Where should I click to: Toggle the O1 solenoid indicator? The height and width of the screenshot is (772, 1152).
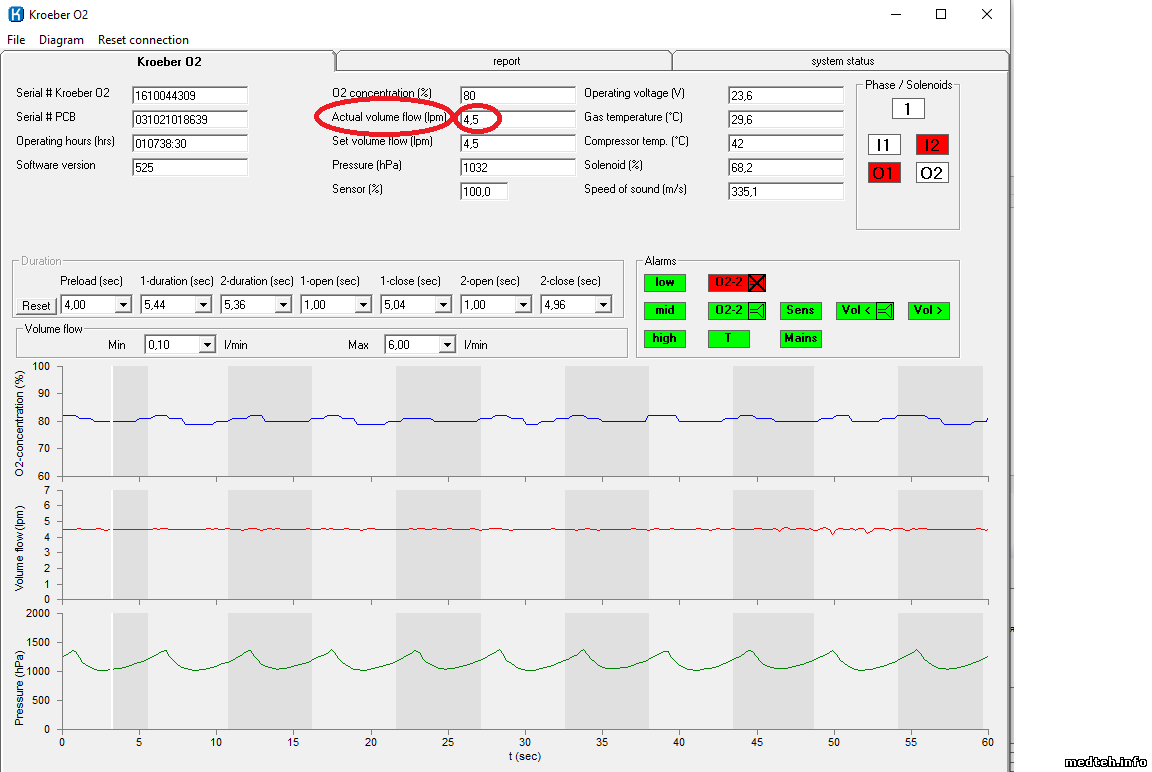tap(884, 173)
